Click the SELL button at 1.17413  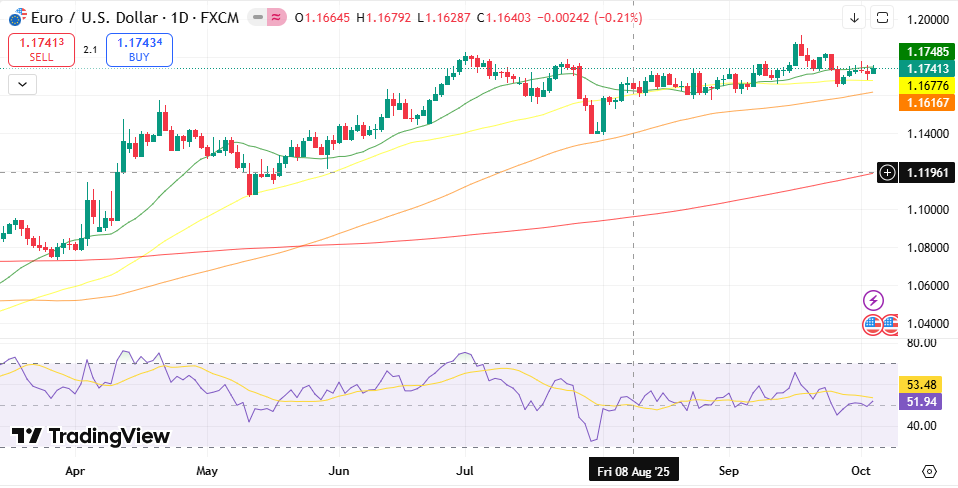[41, 50]
